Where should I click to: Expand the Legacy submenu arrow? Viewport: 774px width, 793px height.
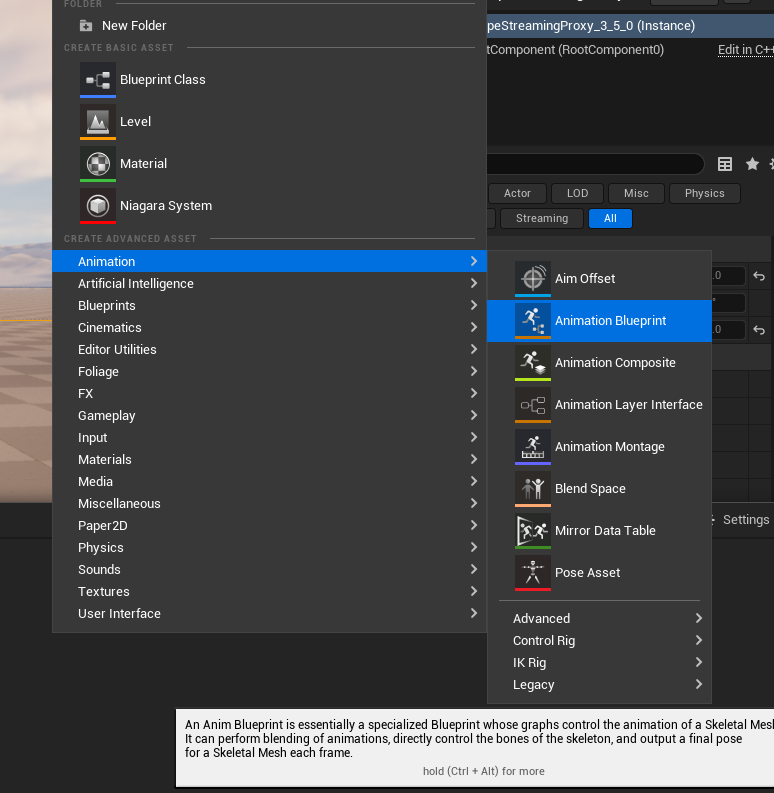pos(699,684)
